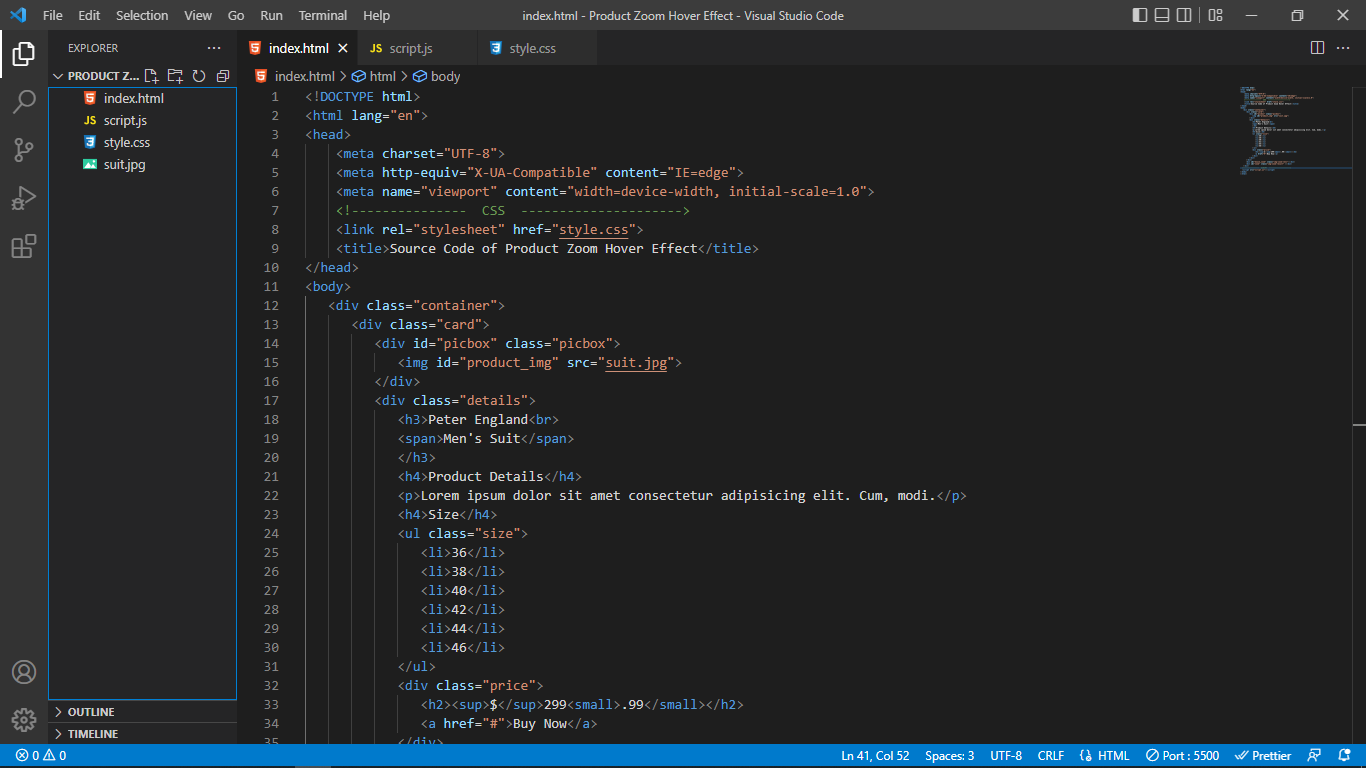This screenshot has height=768, width=1366.
Task: Select the Source Control icon
Action: (x=24, y=150)
